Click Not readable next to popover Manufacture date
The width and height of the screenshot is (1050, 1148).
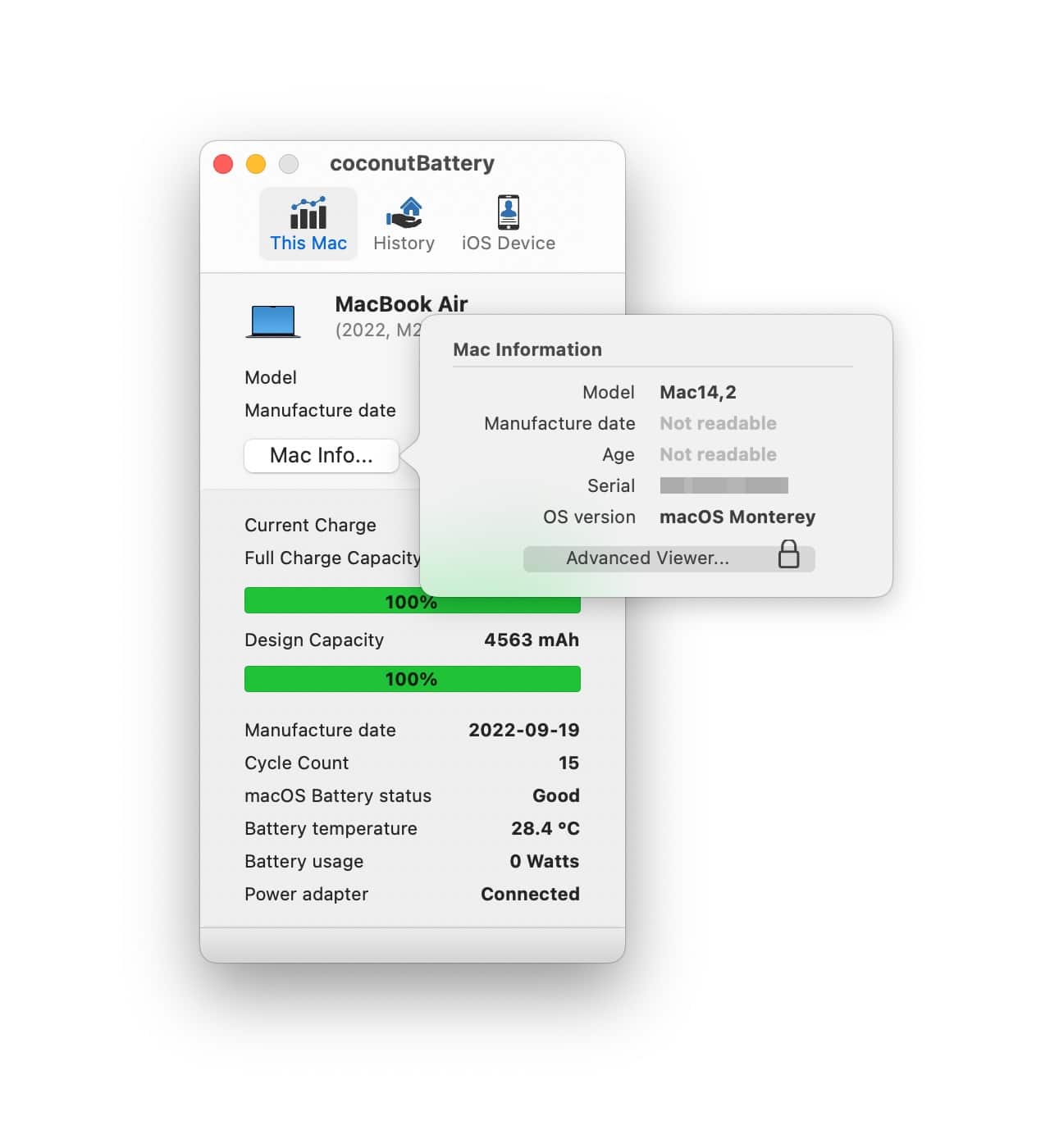(x=718, y=423)
